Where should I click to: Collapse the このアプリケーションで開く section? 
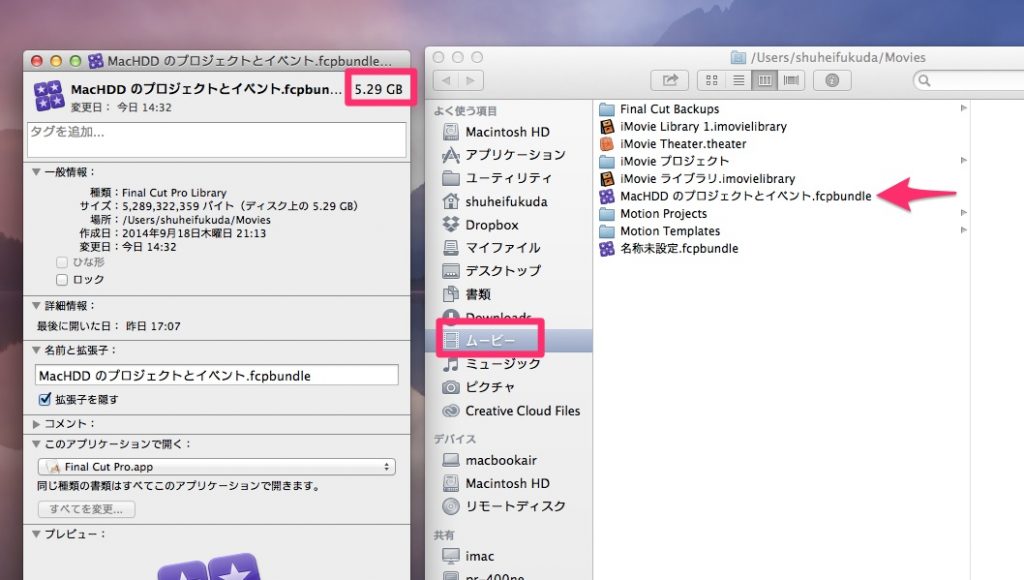click(x=36, y=444)
